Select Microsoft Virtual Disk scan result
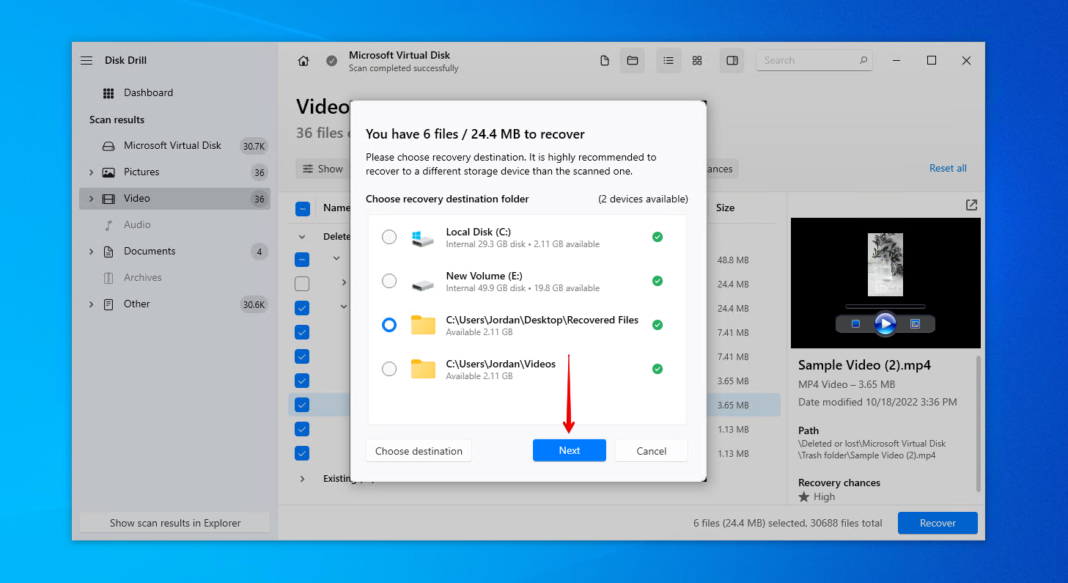1068x583 pixels. tap(172, 146)
